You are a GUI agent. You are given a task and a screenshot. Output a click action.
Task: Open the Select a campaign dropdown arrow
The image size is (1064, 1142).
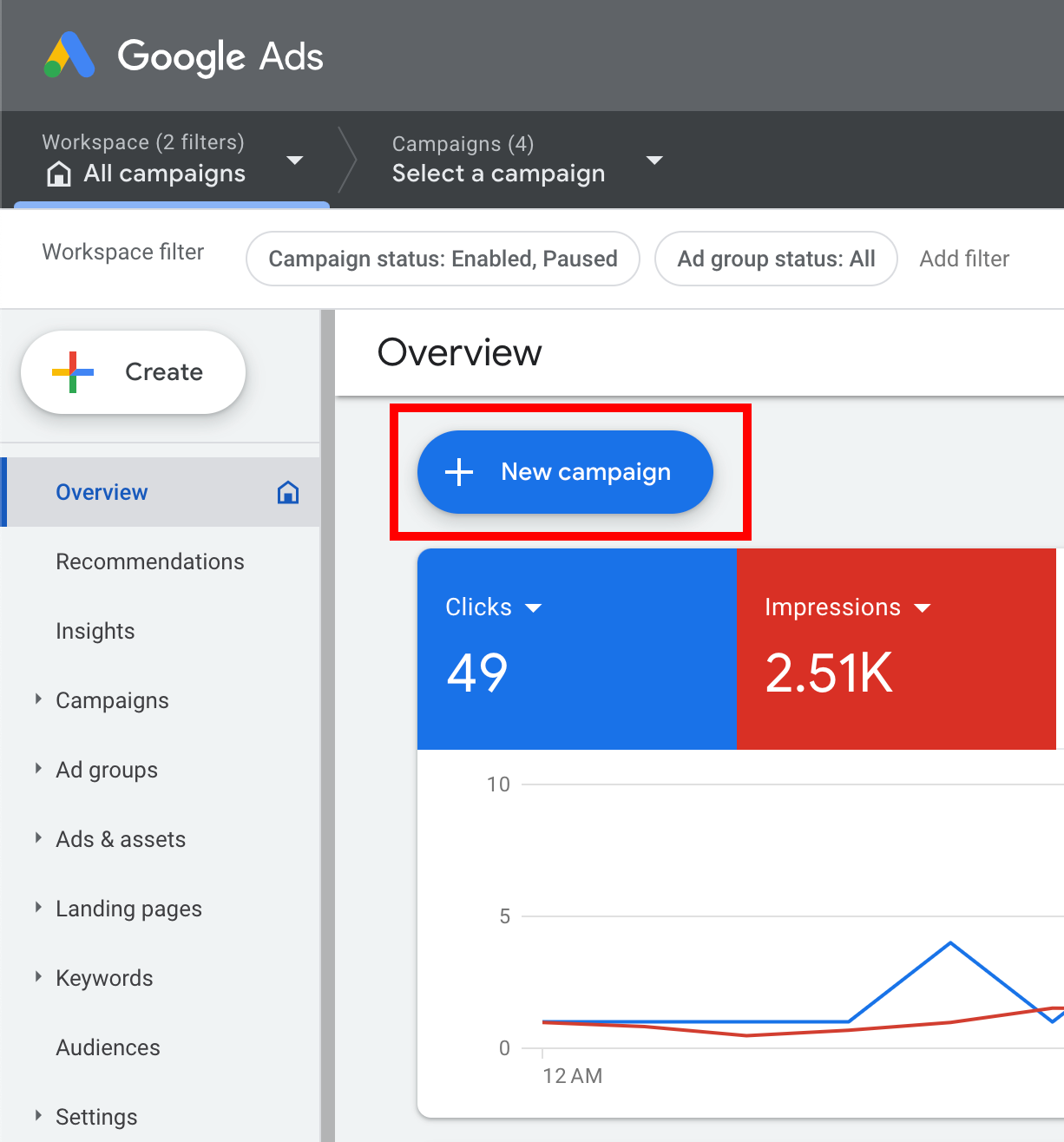pyautogui.click(x=655, y=161)
